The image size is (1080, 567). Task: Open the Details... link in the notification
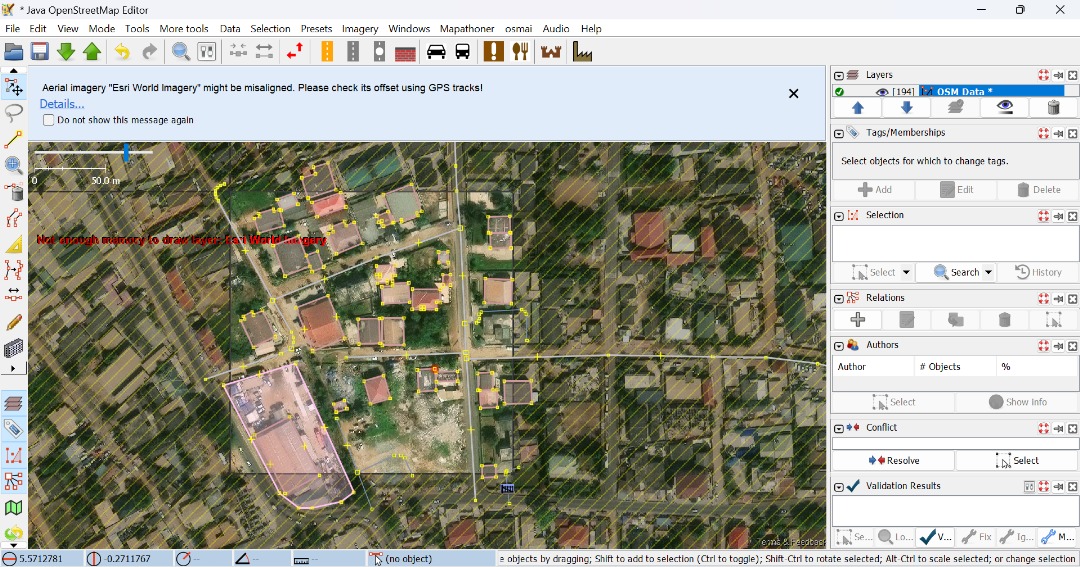[62, 104]
